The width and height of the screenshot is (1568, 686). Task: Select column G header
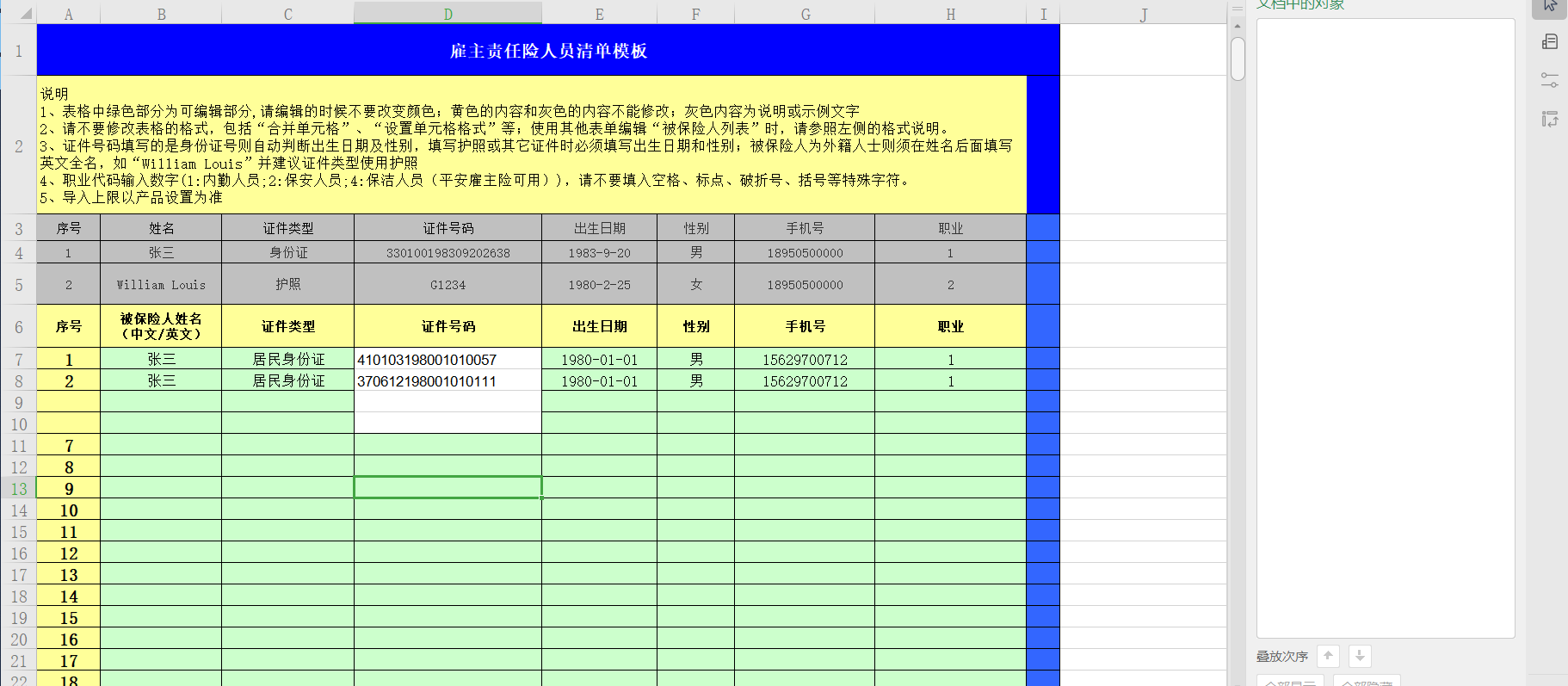805,14
